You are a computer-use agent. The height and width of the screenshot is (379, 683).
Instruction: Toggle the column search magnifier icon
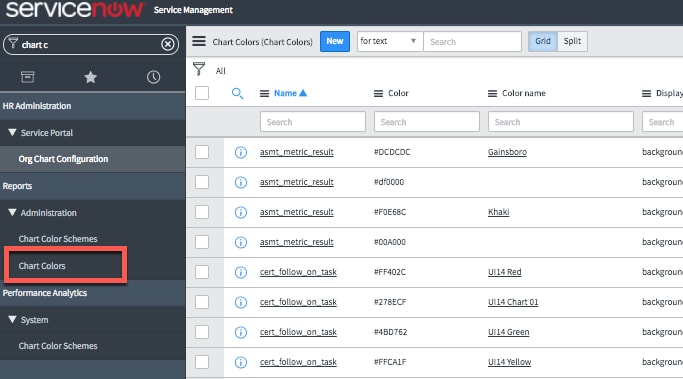tap(237, 93)
